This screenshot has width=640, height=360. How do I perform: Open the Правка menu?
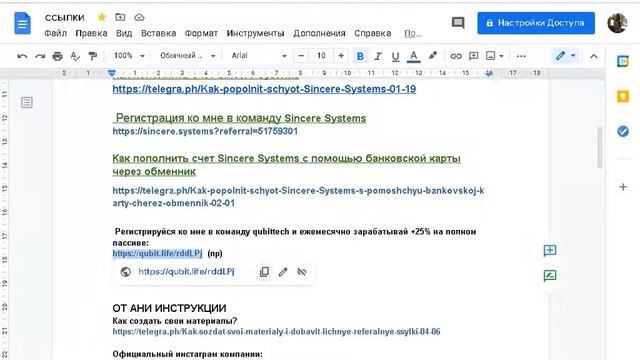pos(91,33)
